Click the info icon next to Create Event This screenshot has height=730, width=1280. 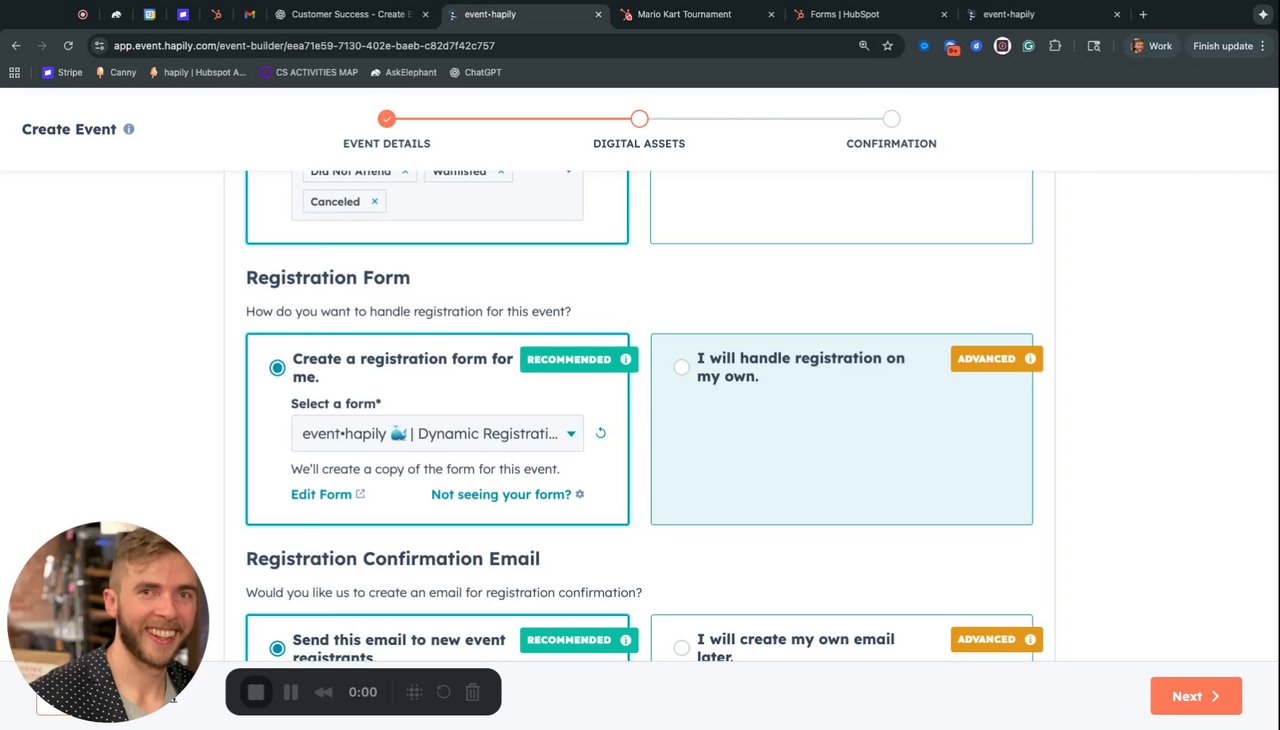point(129,129)
